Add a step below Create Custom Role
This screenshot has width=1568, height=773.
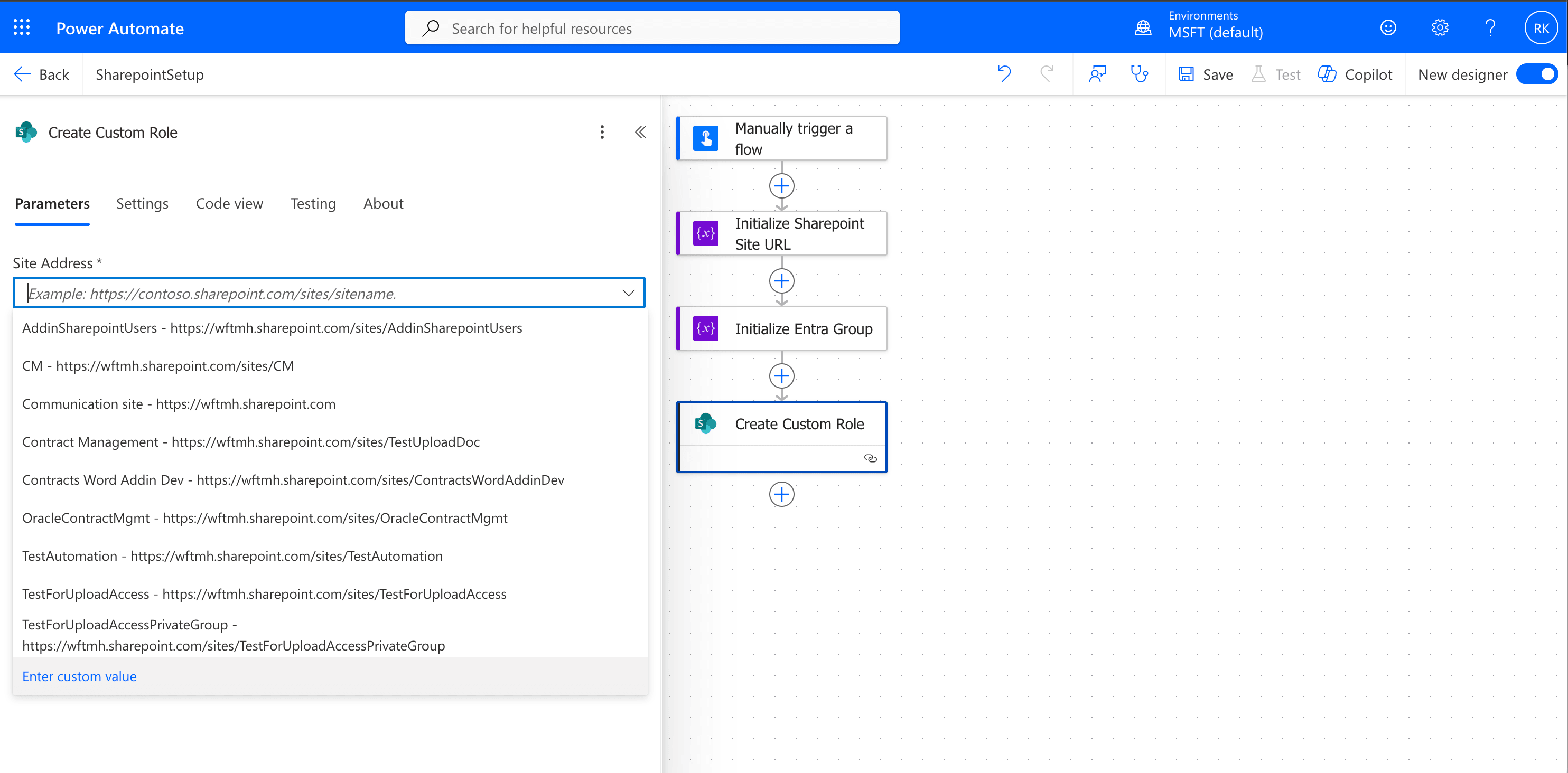[x=781, y=494]
